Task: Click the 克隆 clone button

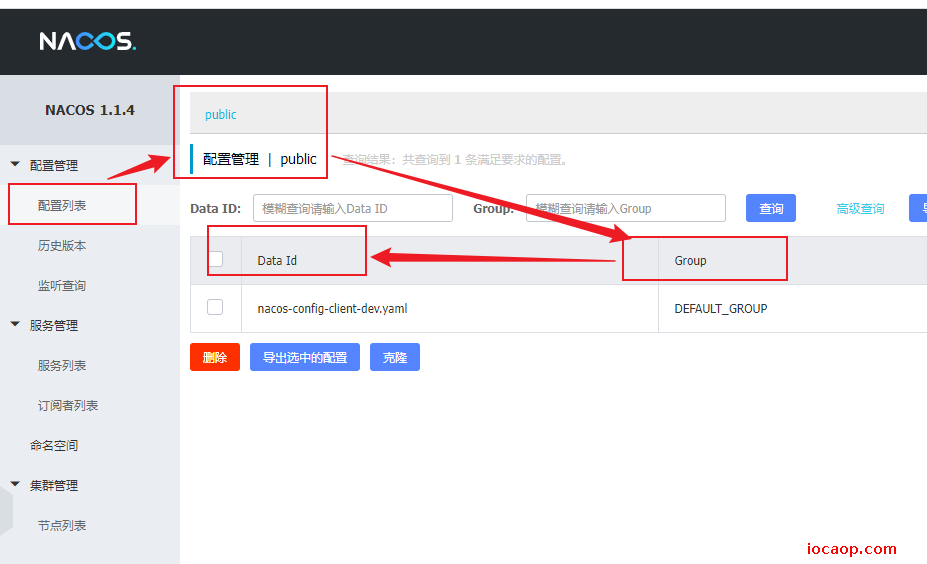Action: click(395, 357)
